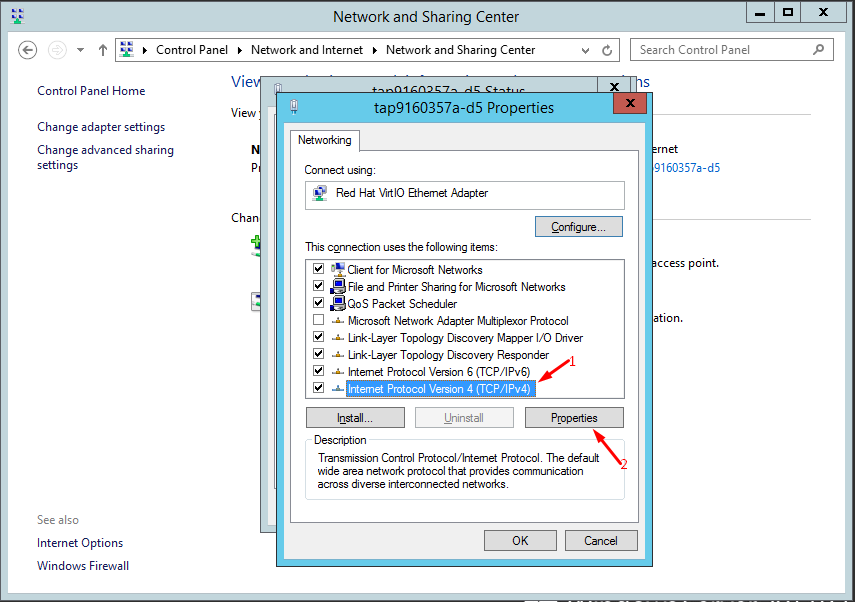
Task: Close the tap9160357a-d5 Properties dialog
Action: pyautogui.click(x=630, y=103)
